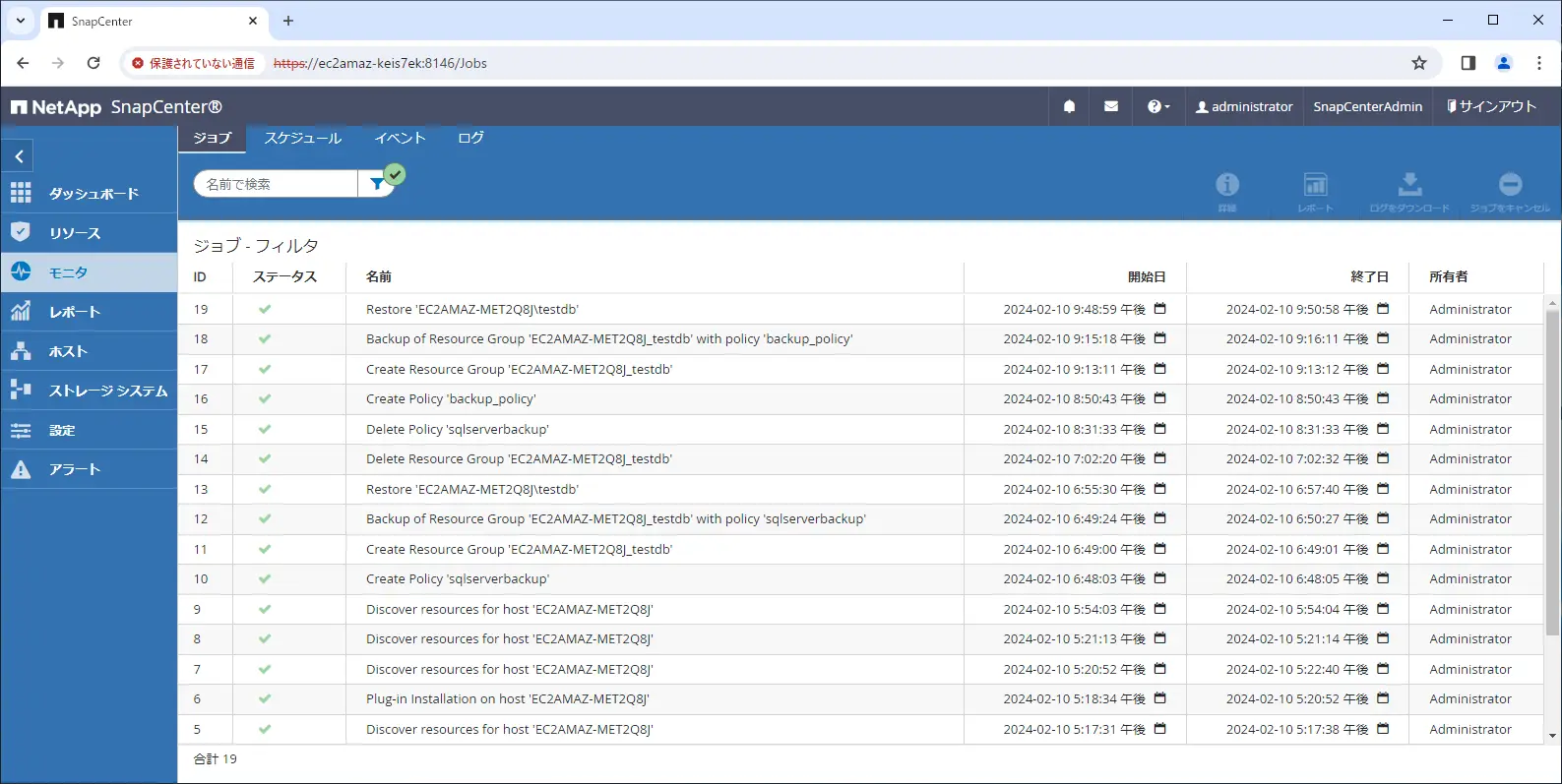Open ストレージ システム in the sidebar
This screenshot has width=1562, height=784.
tap(89, 391)
